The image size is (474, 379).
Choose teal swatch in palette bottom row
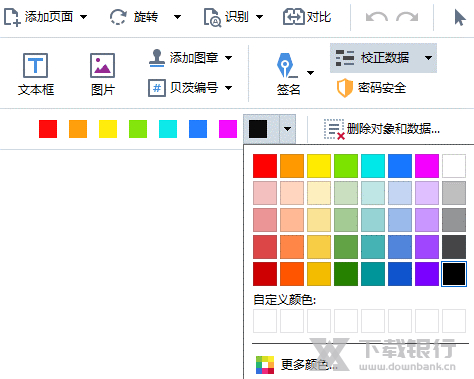(373, 274)
